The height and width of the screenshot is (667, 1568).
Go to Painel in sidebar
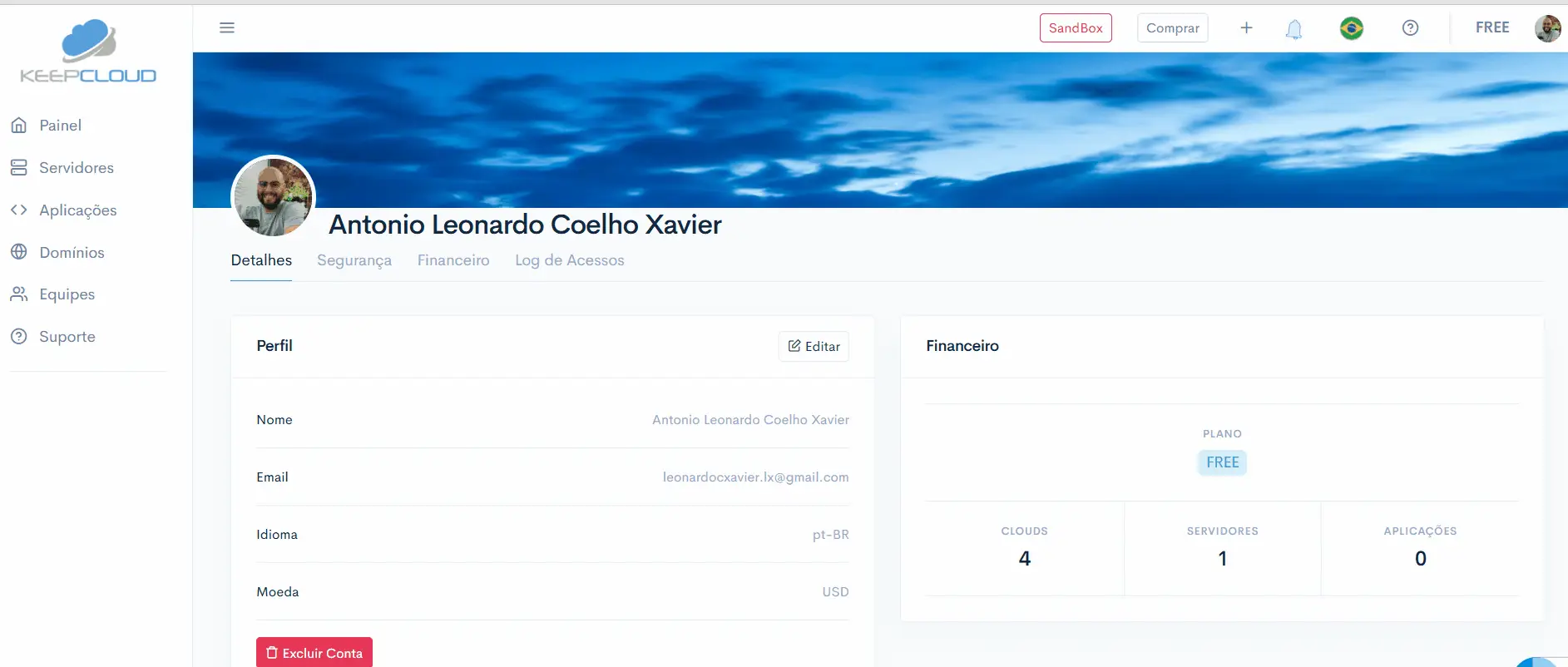click(61, 126)
